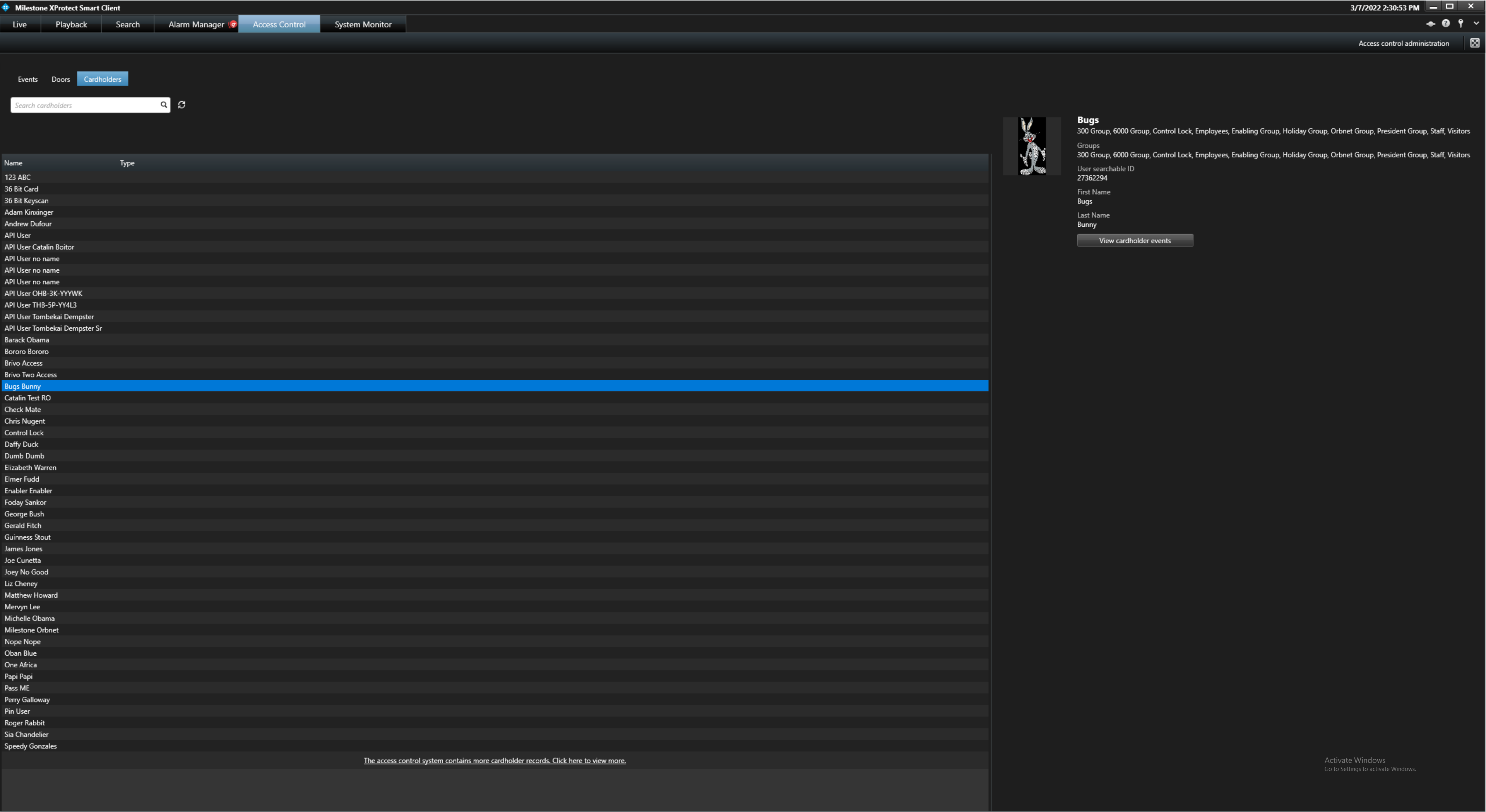This screenshot has width=1486, height=812.
Task: Open the System Monitor tab
Action: pyautogui.click(x=363, y=24)
